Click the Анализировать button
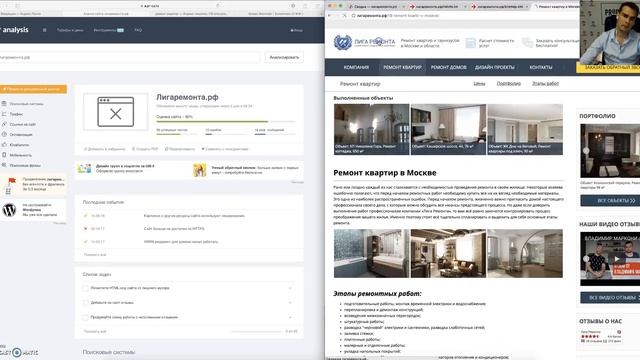This screenshot has height=360, width=640. click(284, 58)
